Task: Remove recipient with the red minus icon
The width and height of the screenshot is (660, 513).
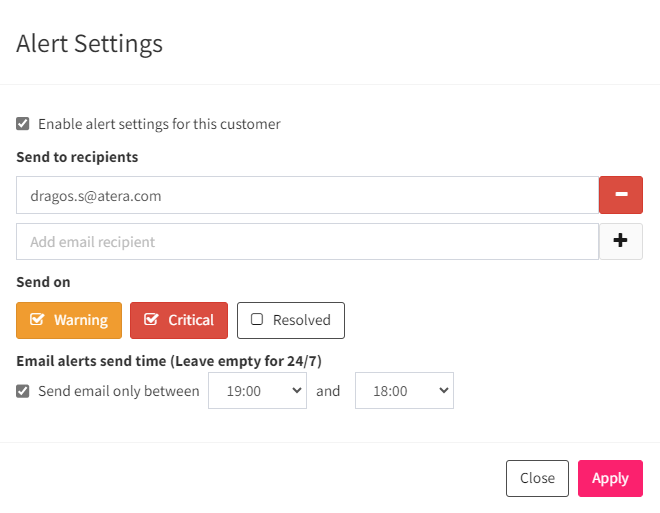Action: 621,195
